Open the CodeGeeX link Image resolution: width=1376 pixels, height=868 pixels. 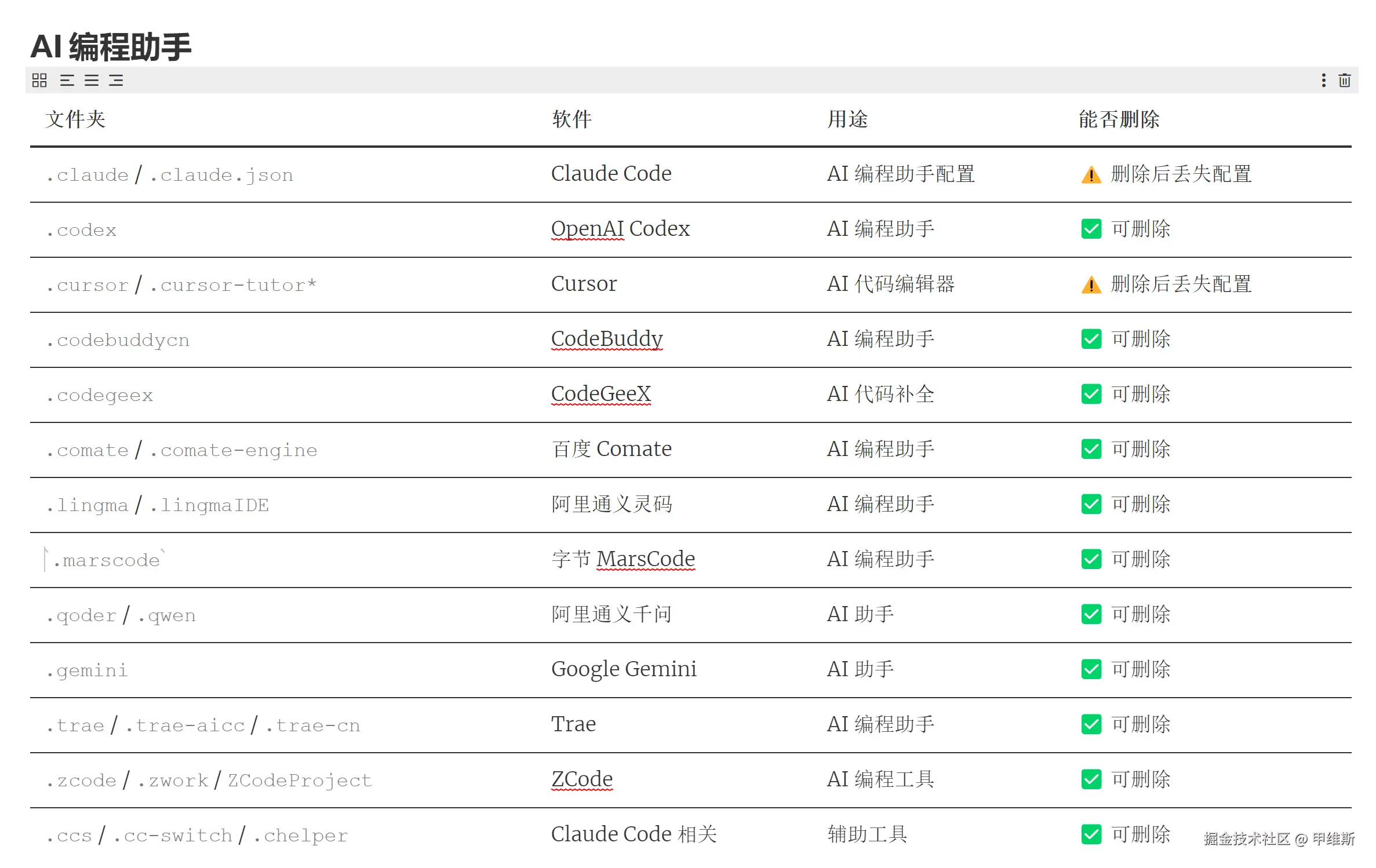601,393
